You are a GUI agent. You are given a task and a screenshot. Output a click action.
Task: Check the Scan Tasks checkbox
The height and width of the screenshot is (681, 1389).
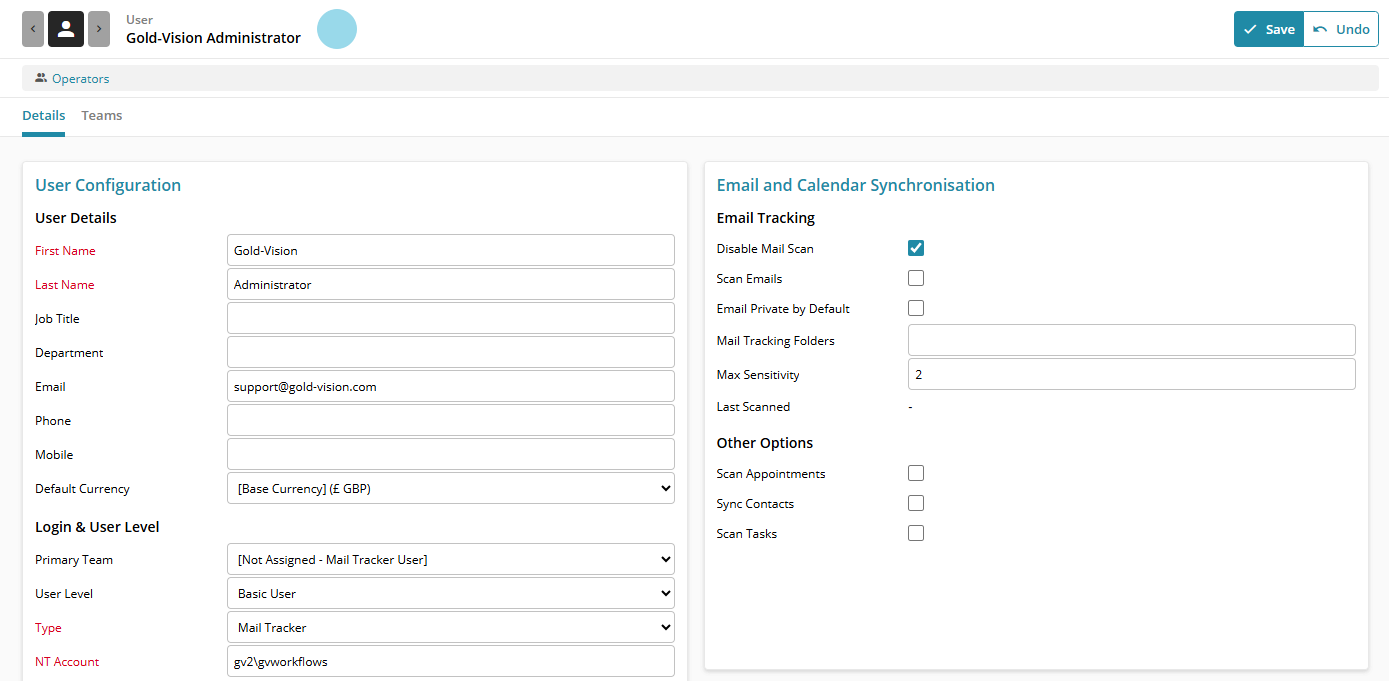[916, 533]
